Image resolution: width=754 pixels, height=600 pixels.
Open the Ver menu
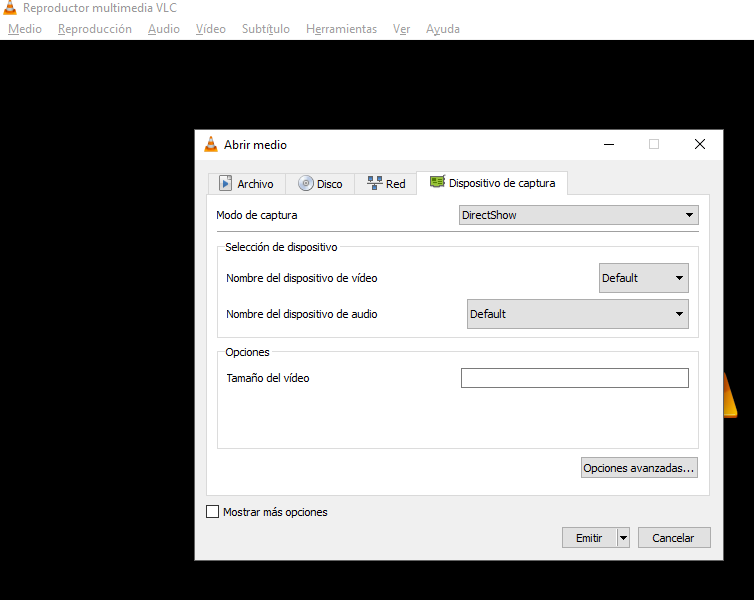click(401, 29)
